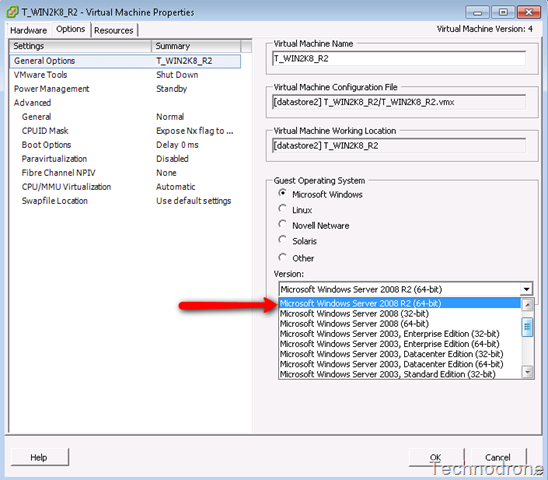Choose Novell Netware guest OS radio
The width and height of the screenshot is (548, 480).
click(x=282, y=224)
